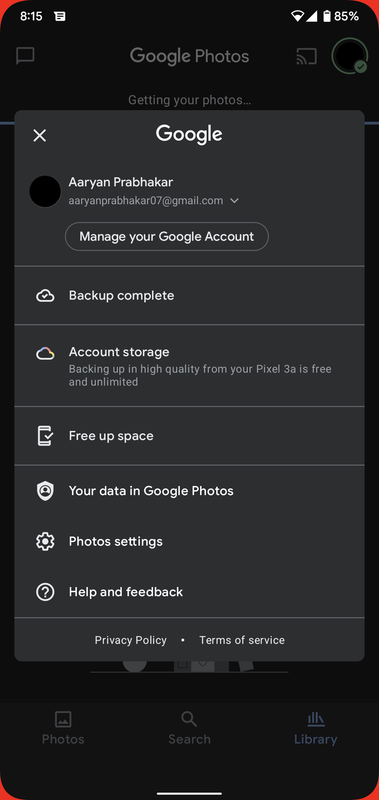Tap the Free up space phone icon

[x=45, y=436]
